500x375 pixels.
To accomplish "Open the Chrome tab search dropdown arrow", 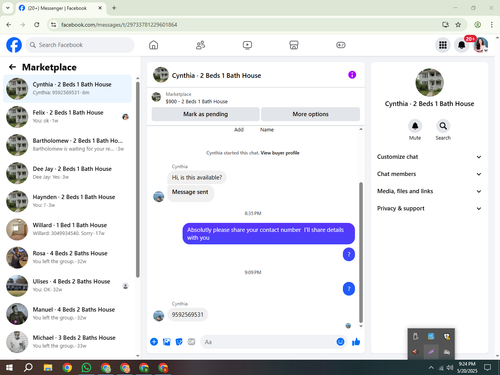I will [8, 8].
